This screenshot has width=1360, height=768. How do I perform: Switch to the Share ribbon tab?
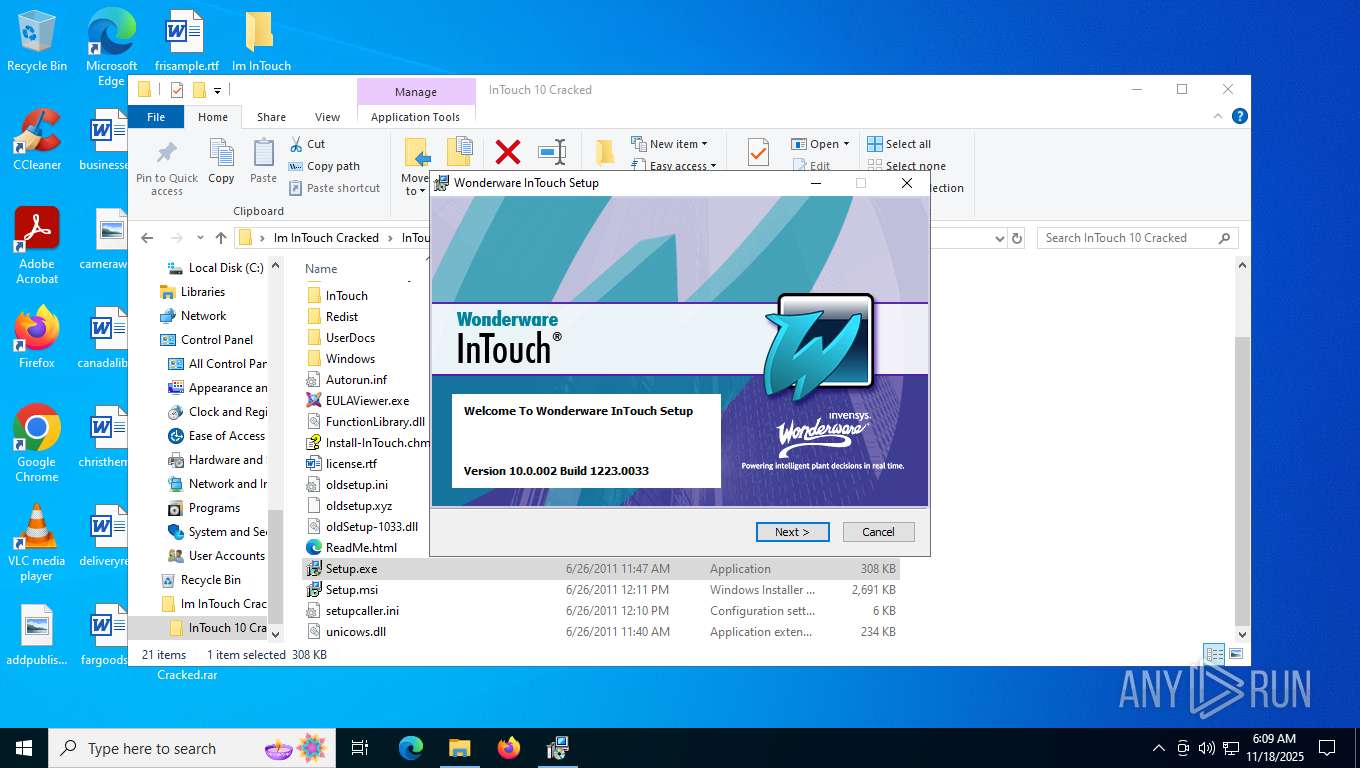pyautogui.click(x=271, y=117)
